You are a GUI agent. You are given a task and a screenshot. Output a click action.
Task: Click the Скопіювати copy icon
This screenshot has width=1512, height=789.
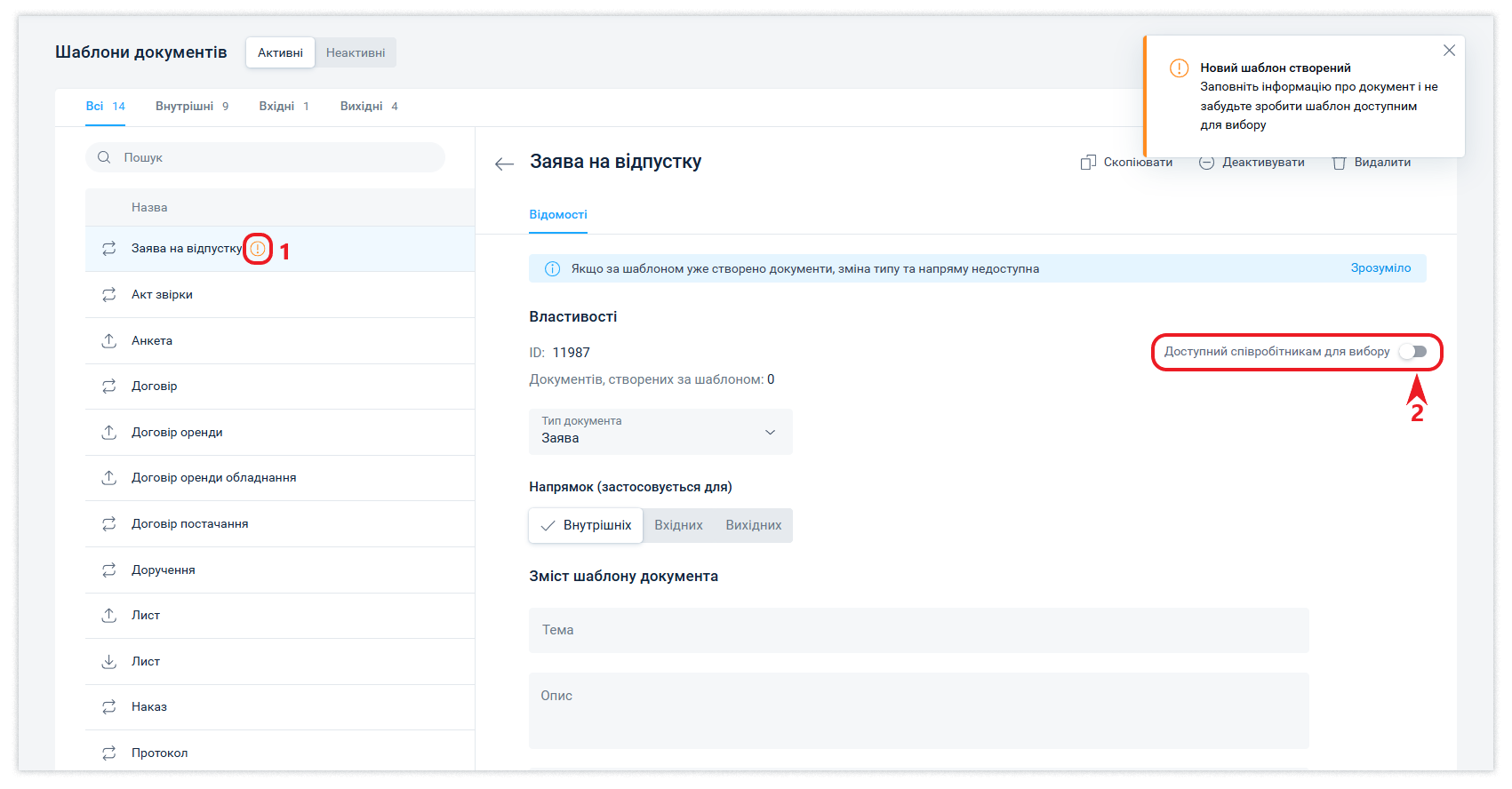tap(1088, 163)
